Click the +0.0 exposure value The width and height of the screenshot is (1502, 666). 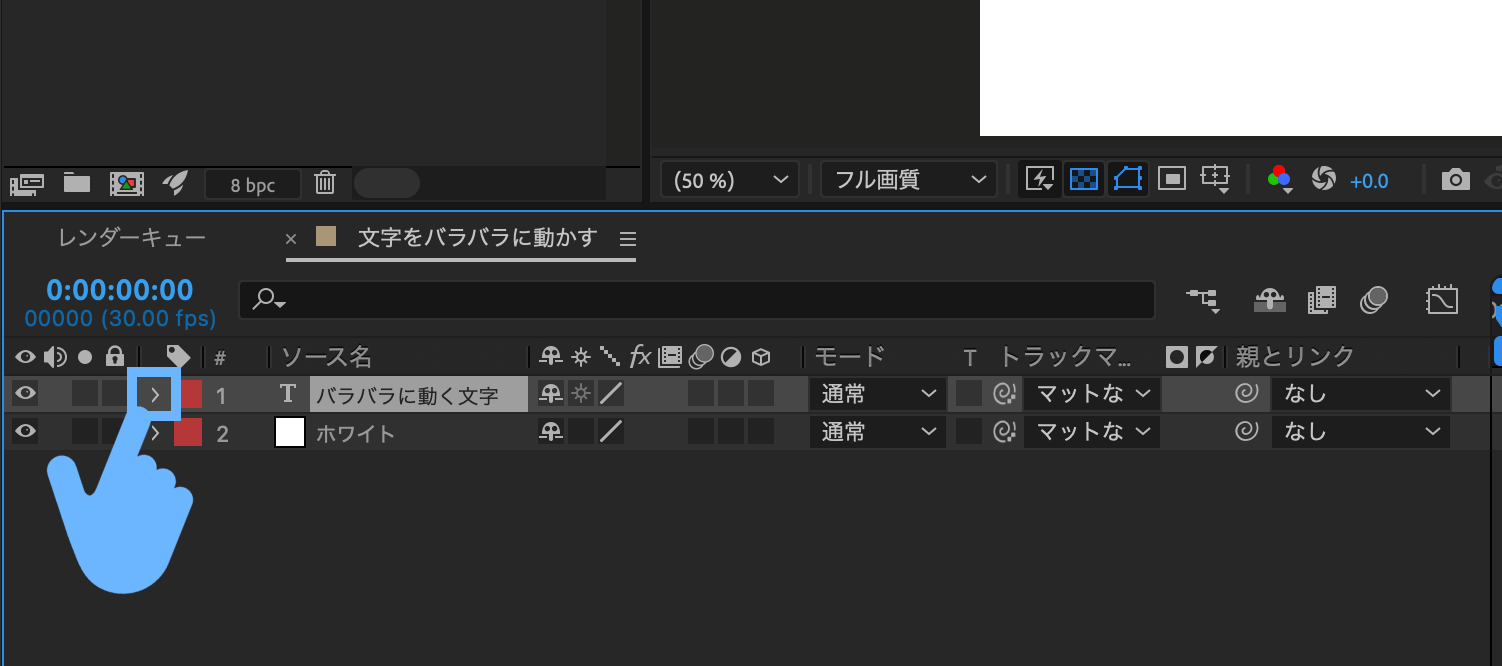[1369, 182]
